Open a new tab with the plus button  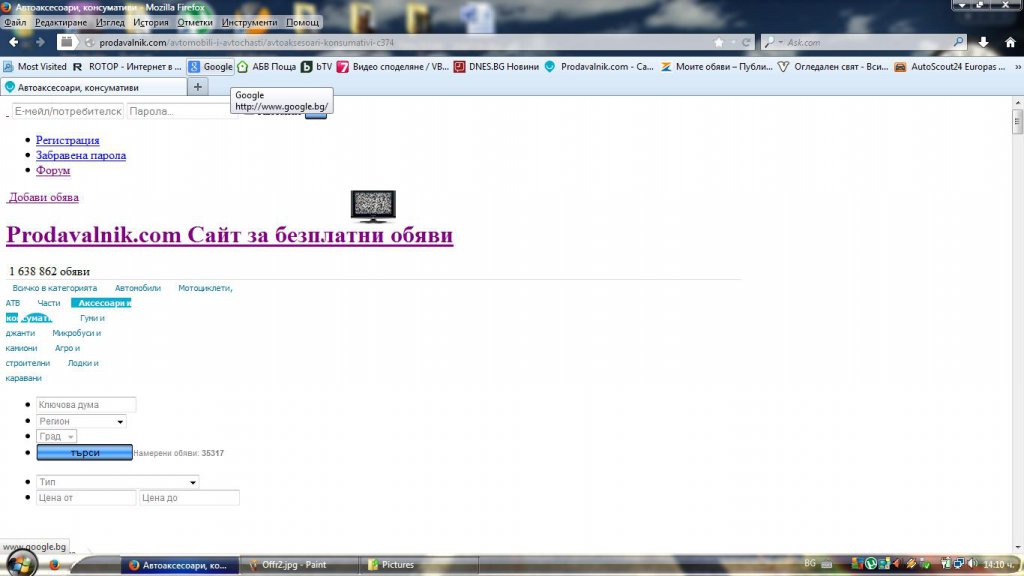198,87
